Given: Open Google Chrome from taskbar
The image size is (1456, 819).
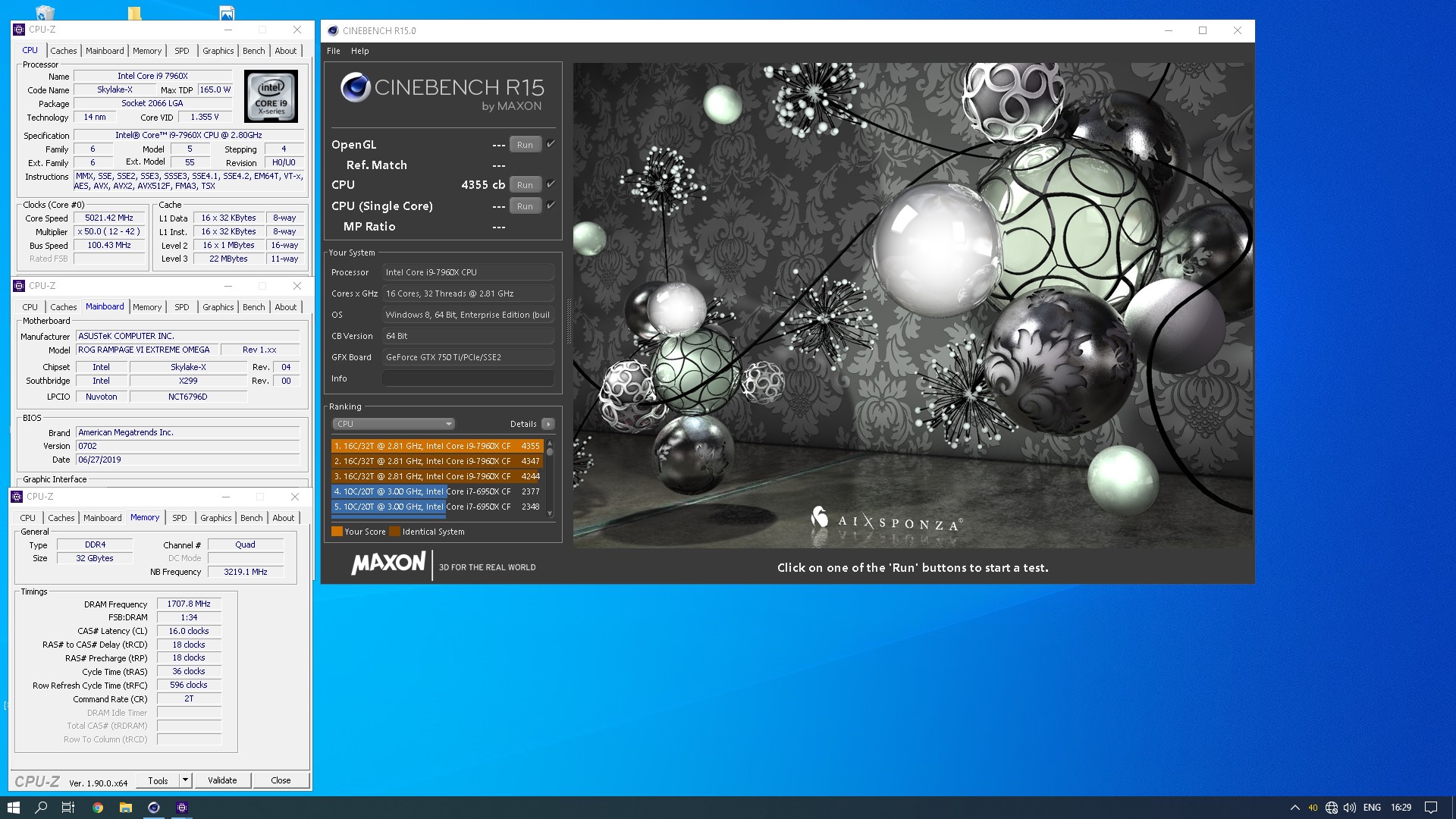Looking at the screenshot, I should pos(98,808).
